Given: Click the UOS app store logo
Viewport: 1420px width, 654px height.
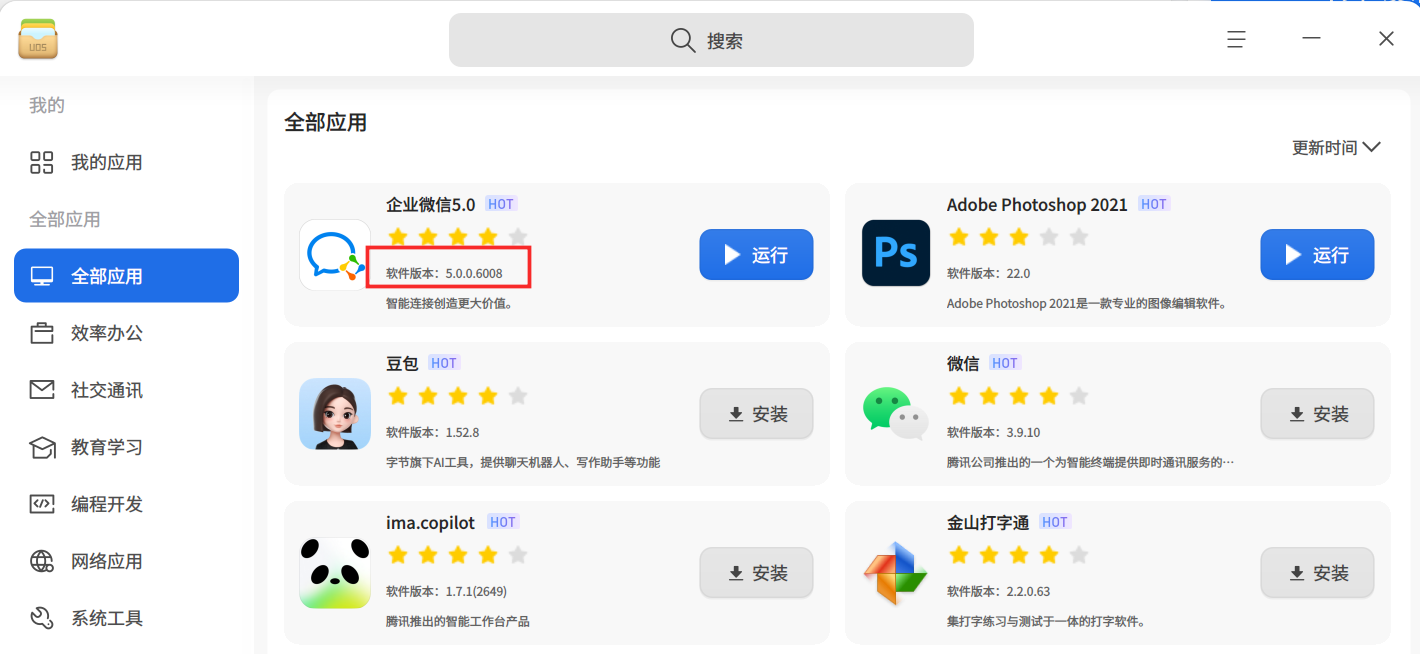Looking at the screenshot, I should tap(39, 39).
